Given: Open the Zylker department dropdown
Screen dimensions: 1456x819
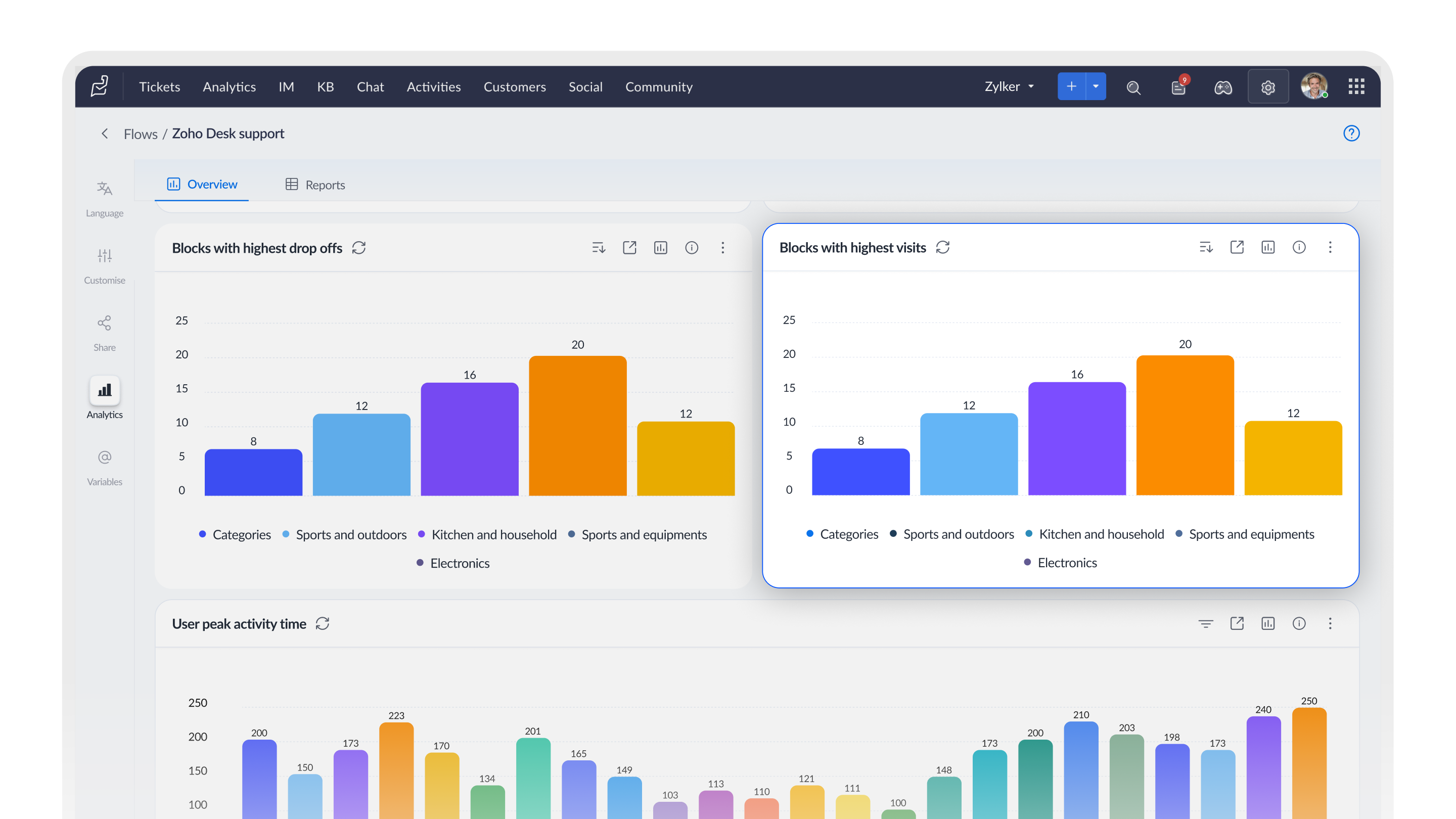Looking at the screenshot, I should (x=1010, y=86).
